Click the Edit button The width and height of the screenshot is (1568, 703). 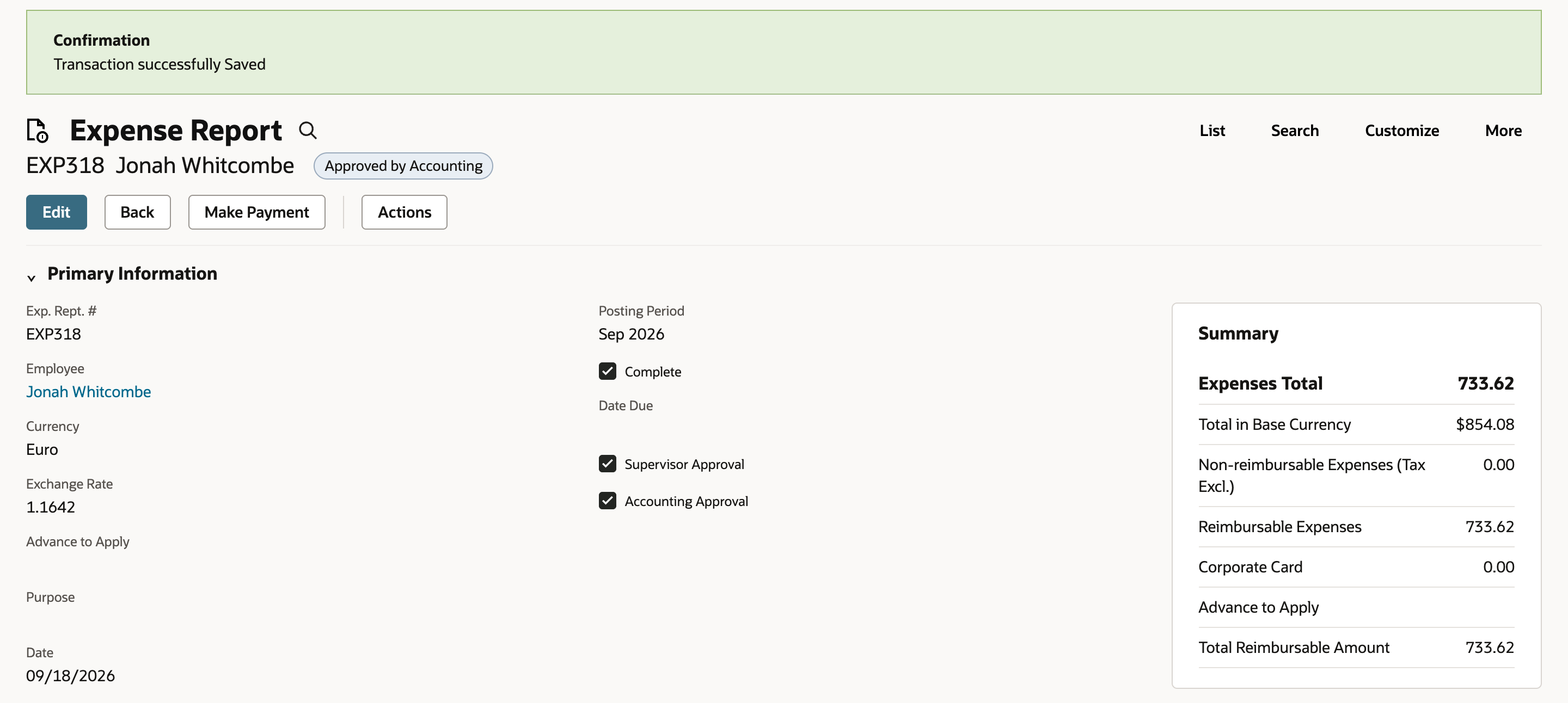57,212
